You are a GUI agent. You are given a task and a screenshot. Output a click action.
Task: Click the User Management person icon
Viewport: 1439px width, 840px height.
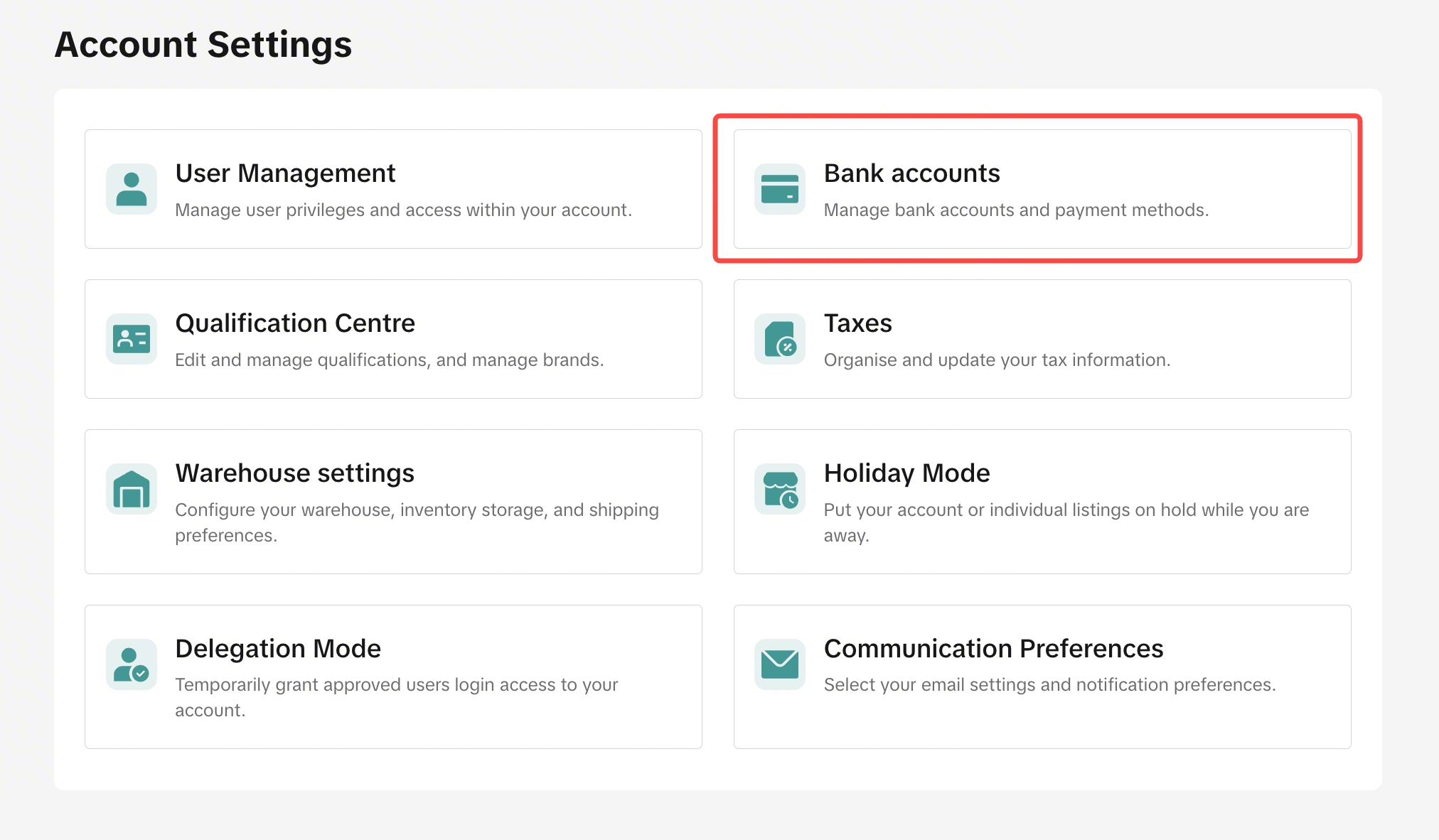132,189
